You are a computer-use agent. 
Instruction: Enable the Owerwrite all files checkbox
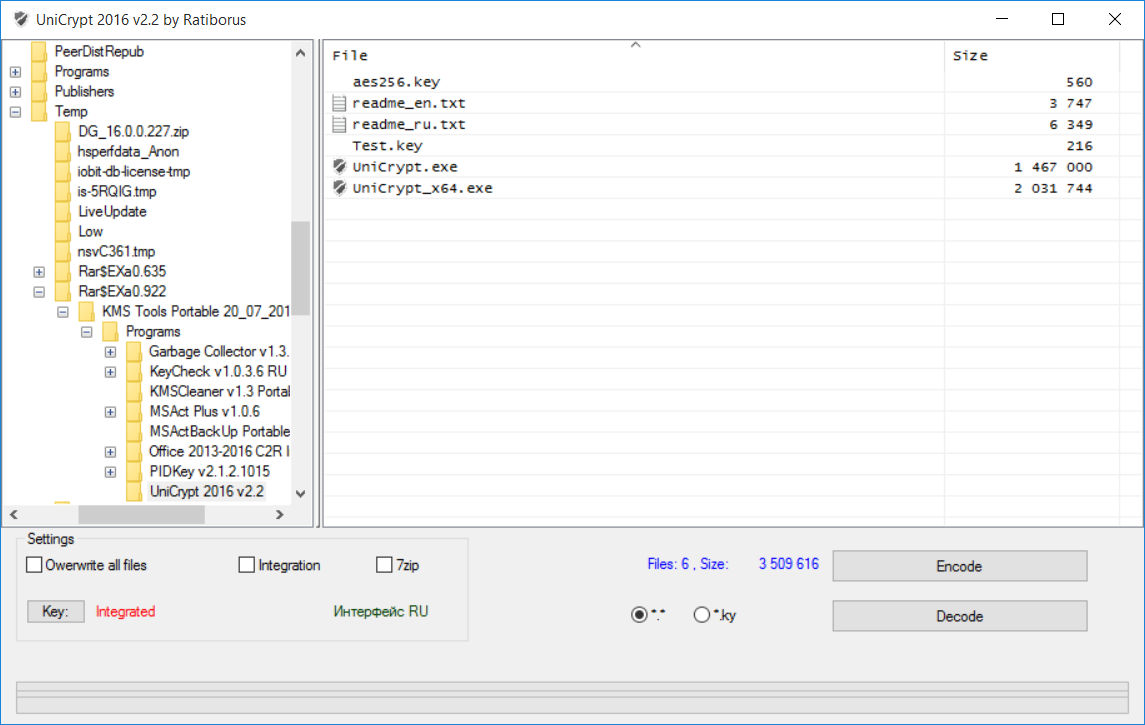click(33, 564)
